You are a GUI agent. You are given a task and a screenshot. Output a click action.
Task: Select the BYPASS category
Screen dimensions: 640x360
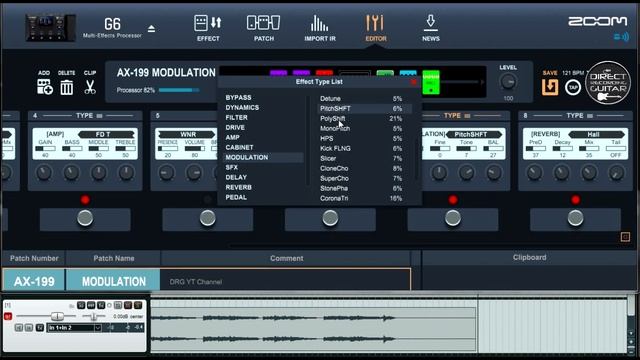point(238,98)
